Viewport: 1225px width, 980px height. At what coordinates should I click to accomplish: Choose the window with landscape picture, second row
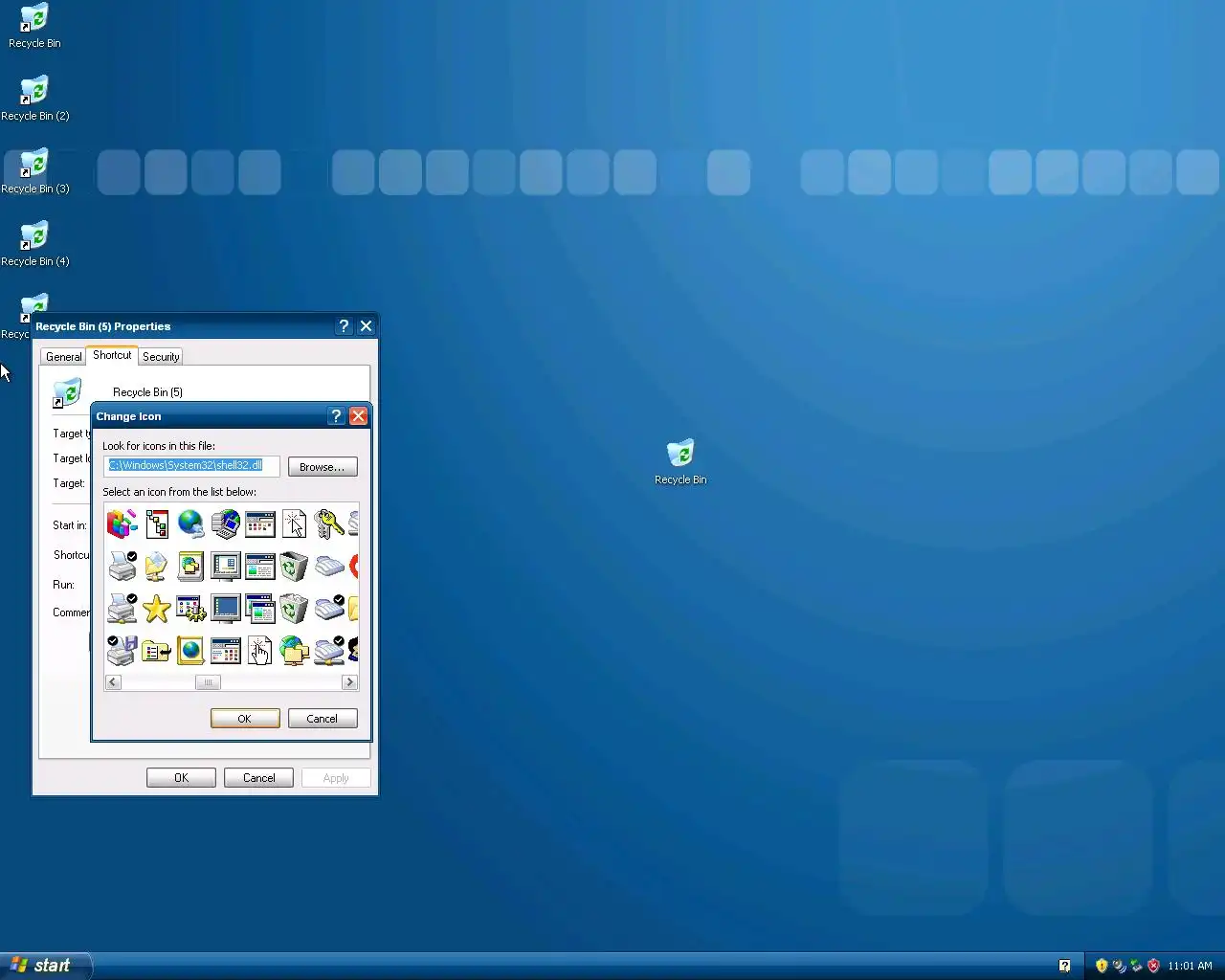point(259,567)
